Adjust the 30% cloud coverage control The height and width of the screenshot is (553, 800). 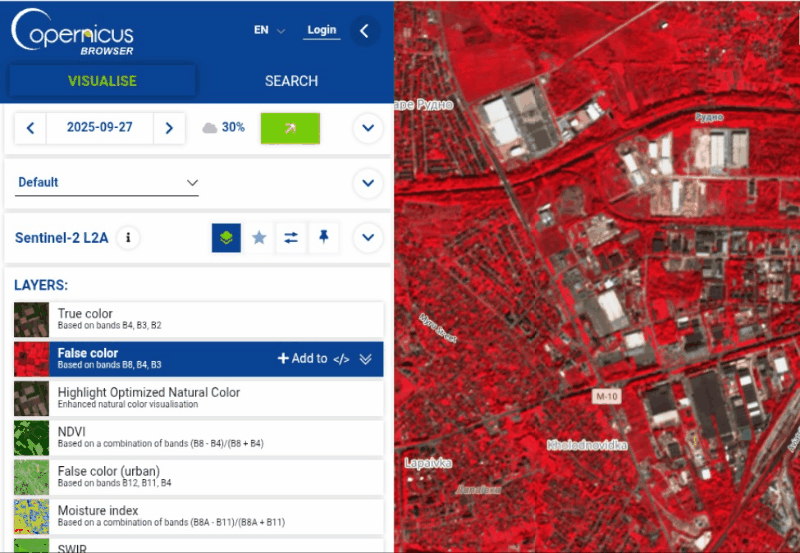(x=224, y=128)
